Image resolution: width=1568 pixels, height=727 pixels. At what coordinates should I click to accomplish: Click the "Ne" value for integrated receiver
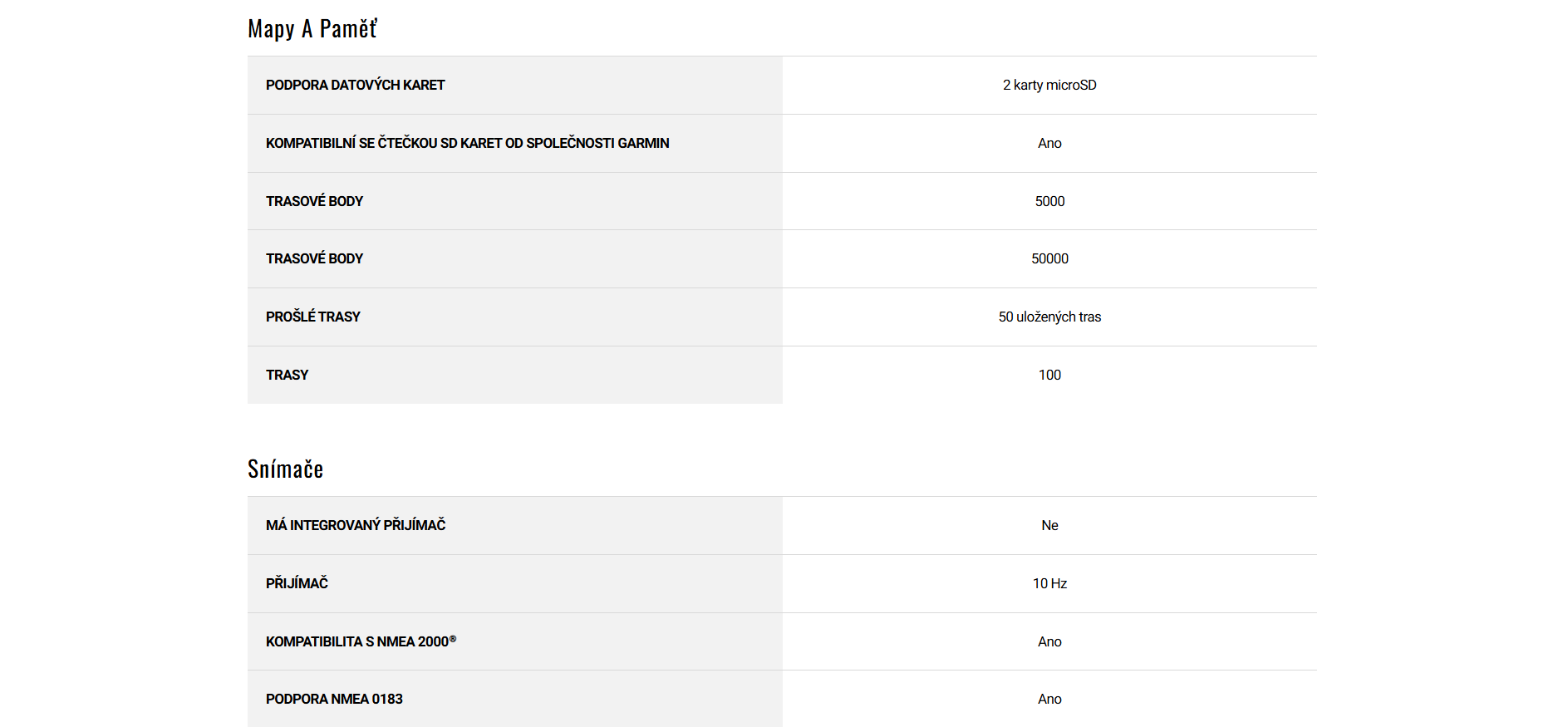(x=1049, y=525)
